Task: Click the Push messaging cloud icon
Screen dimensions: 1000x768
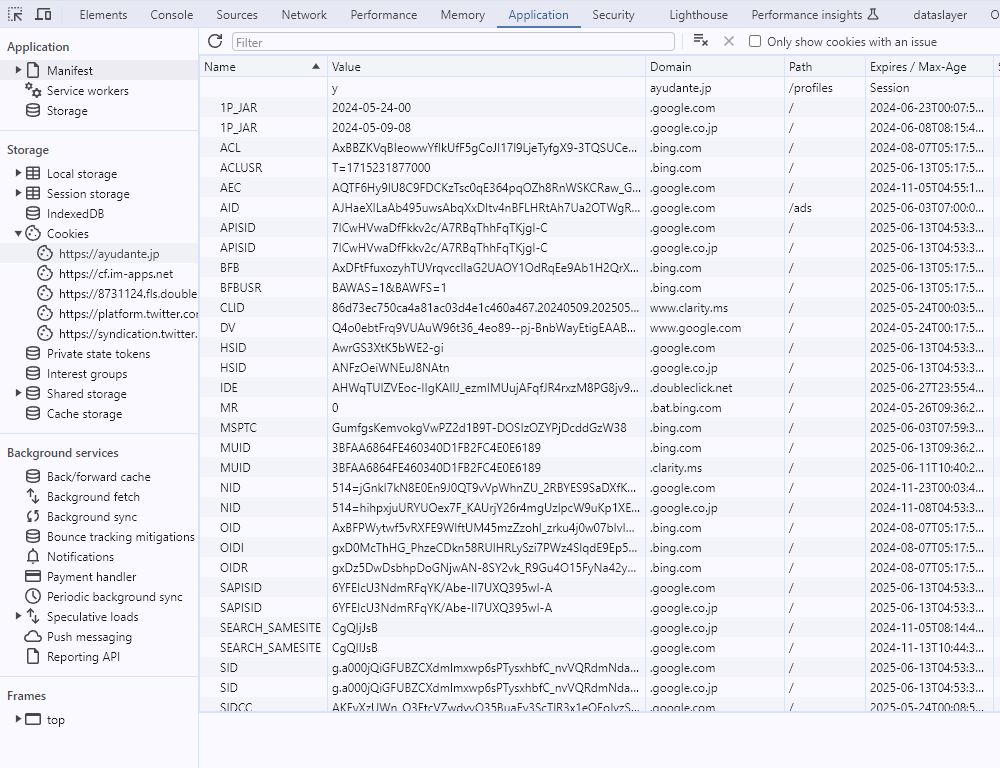Action: 33,637
